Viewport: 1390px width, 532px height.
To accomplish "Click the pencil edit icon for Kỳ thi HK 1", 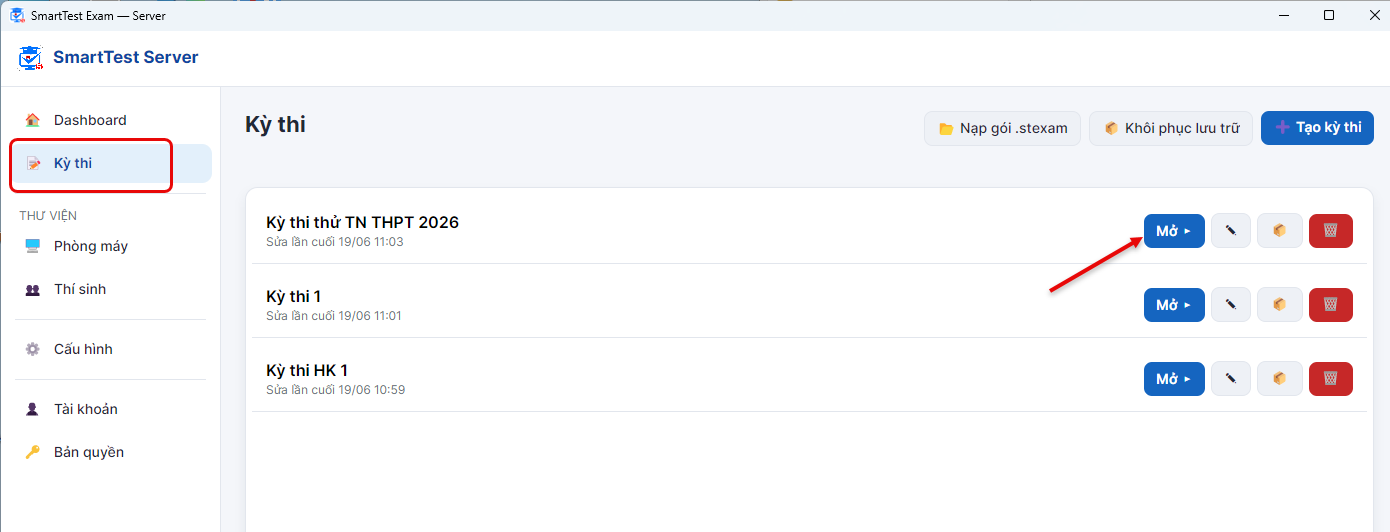I will coord(1231,379).
